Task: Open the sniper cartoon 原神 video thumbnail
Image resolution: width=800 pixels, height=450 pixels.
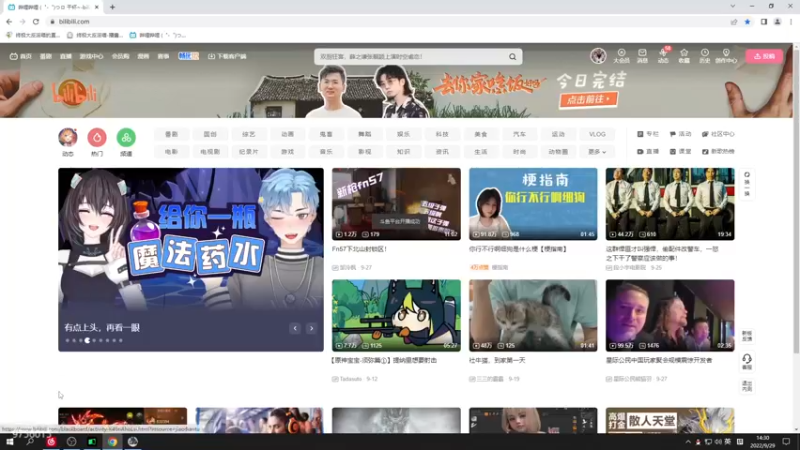Action: (396, 315)
